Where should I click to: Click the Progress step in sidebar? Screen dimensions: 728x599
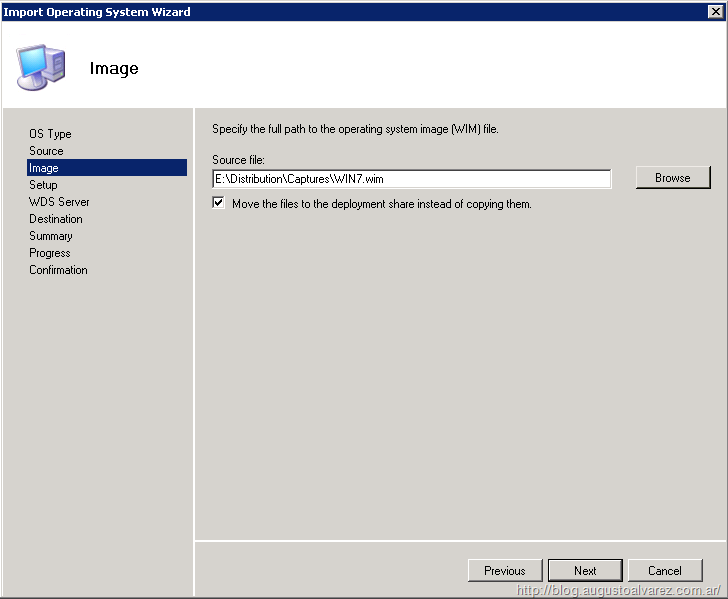(50, 253)
